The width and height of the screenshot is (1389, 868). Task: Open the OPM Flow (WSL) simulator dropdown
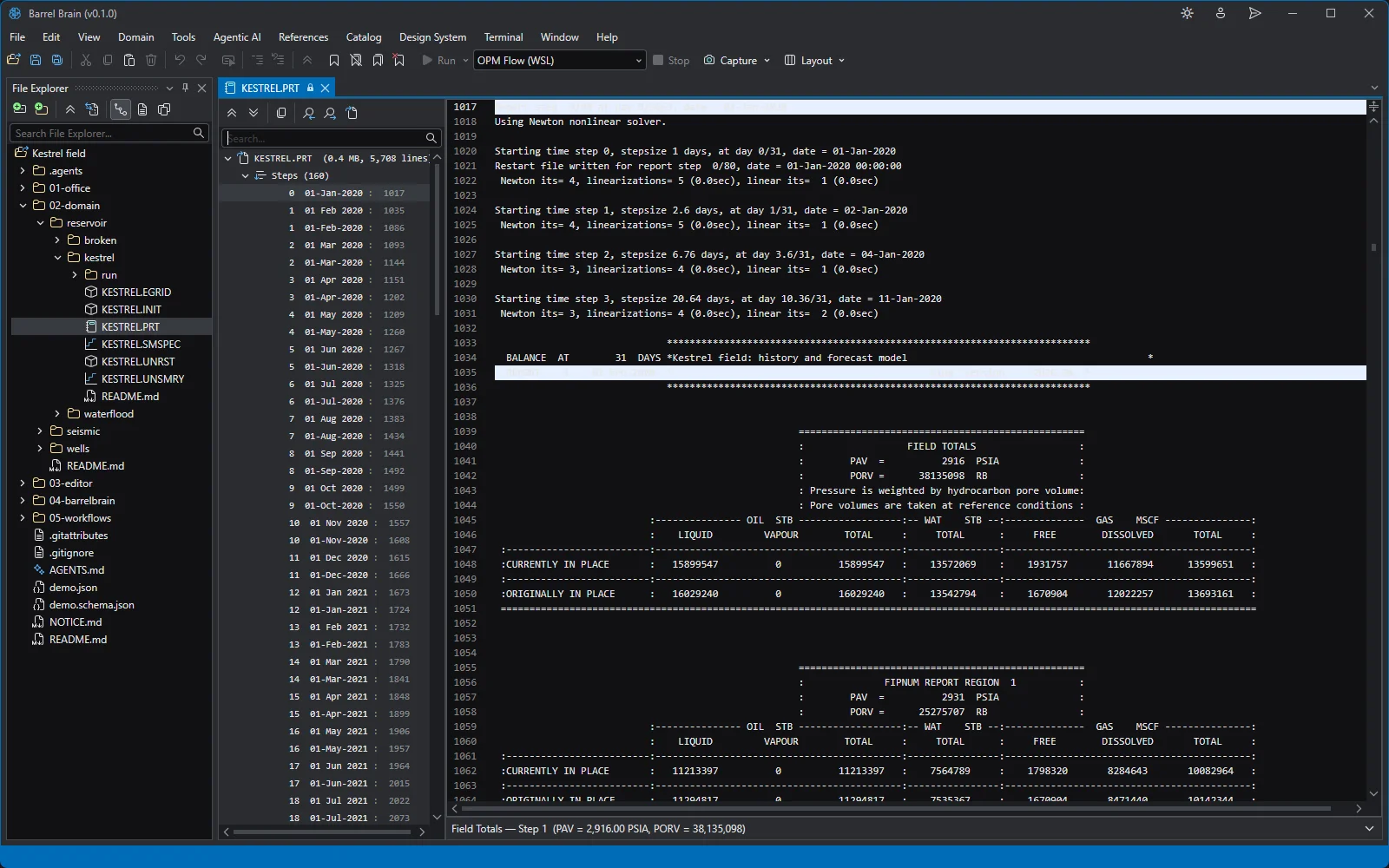[x=559, y=60]
